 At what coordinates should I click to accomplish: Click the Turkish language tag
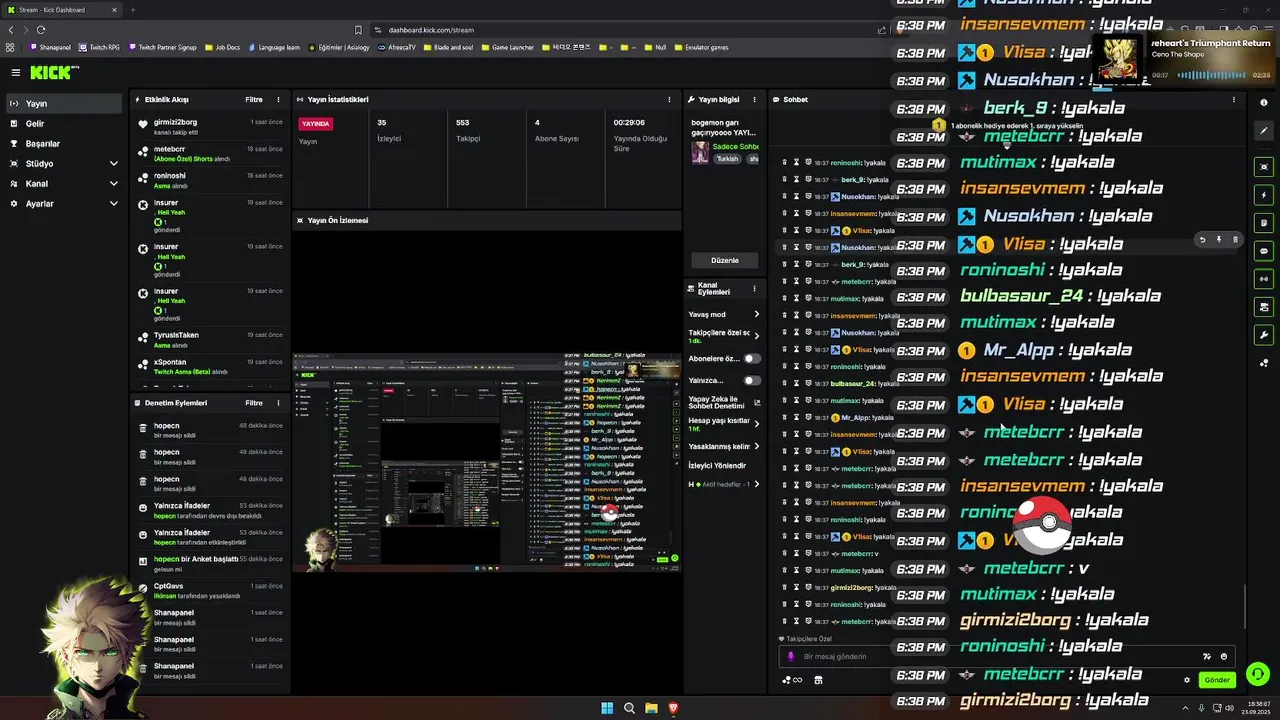(x=727, y=159)
